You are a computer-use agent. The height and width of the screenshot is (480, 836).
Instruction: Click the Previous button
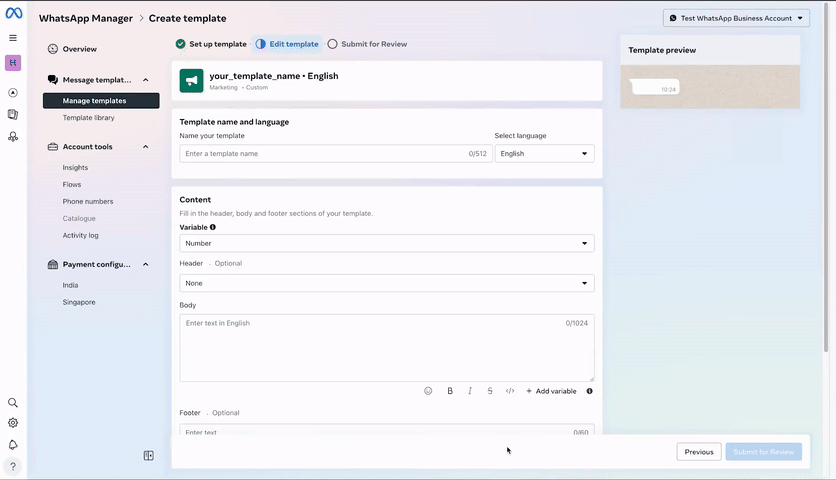tap(699, 452)
